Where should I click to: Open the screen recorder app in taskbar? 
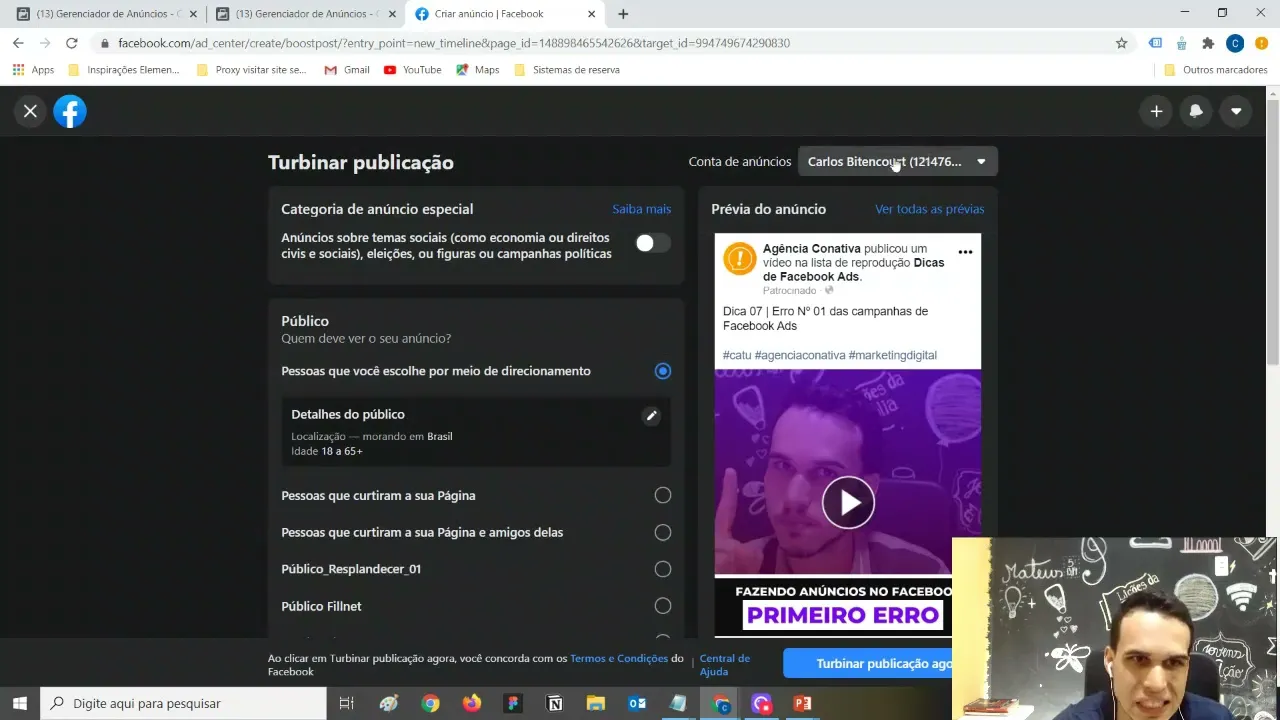point(761,703)
